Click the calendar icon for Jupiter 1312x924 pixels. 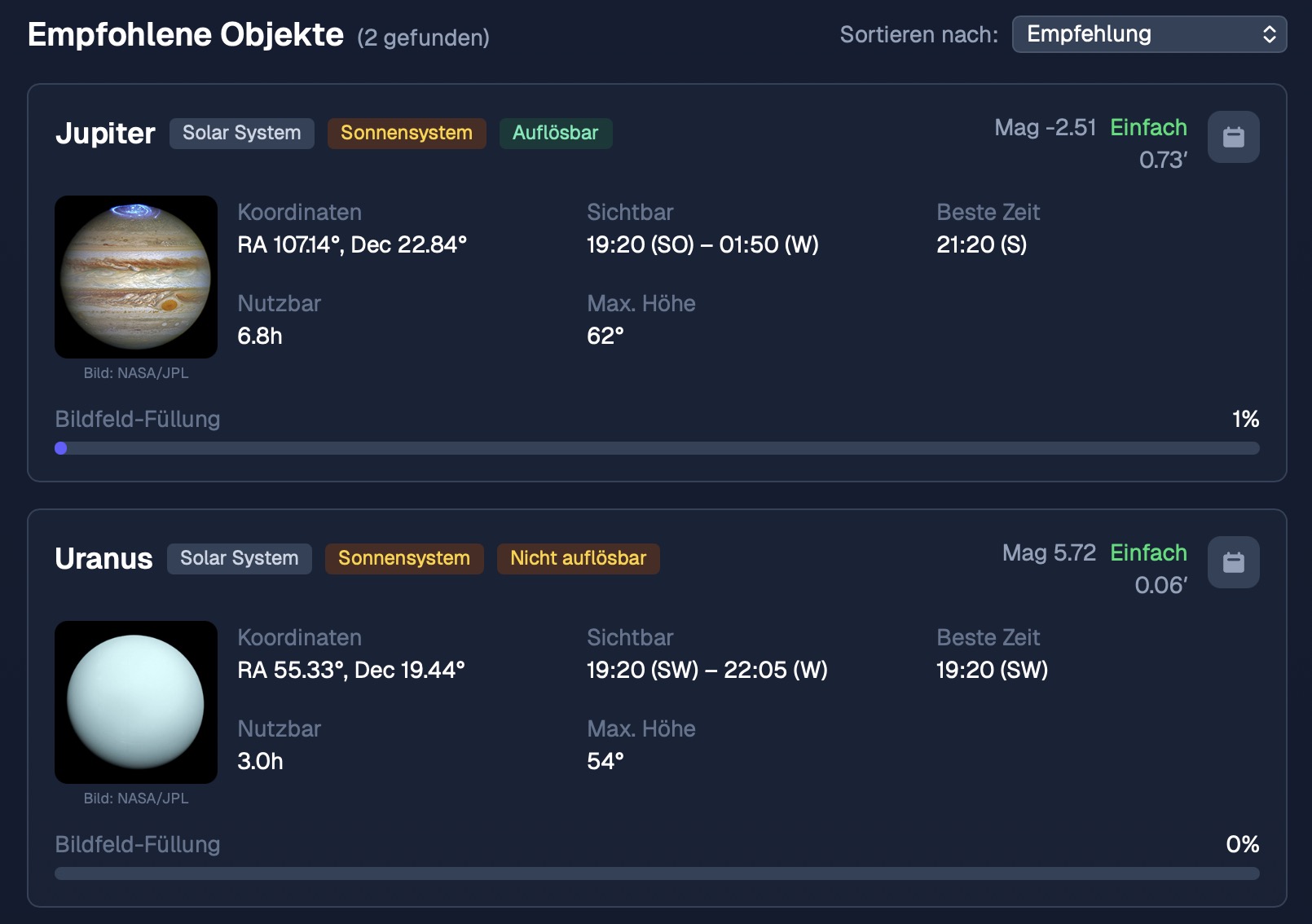click(x=1233, y=137)
